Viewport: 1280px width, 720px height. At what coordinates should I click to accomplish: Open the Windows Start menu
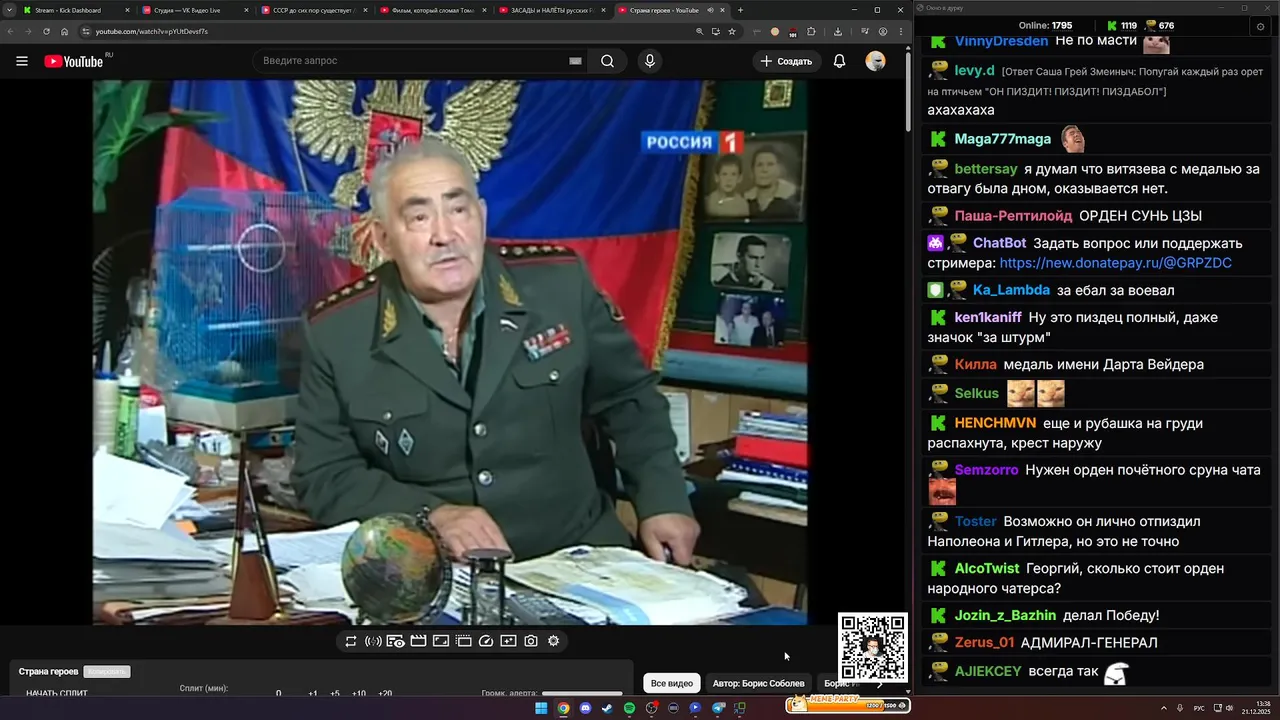(541, 708)
